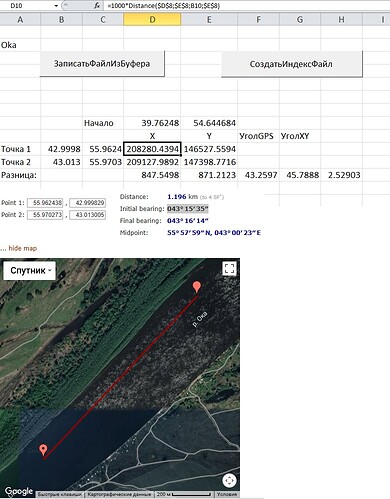Open the Street View pan control icon
390x499 pixels.
coord(229,480)
